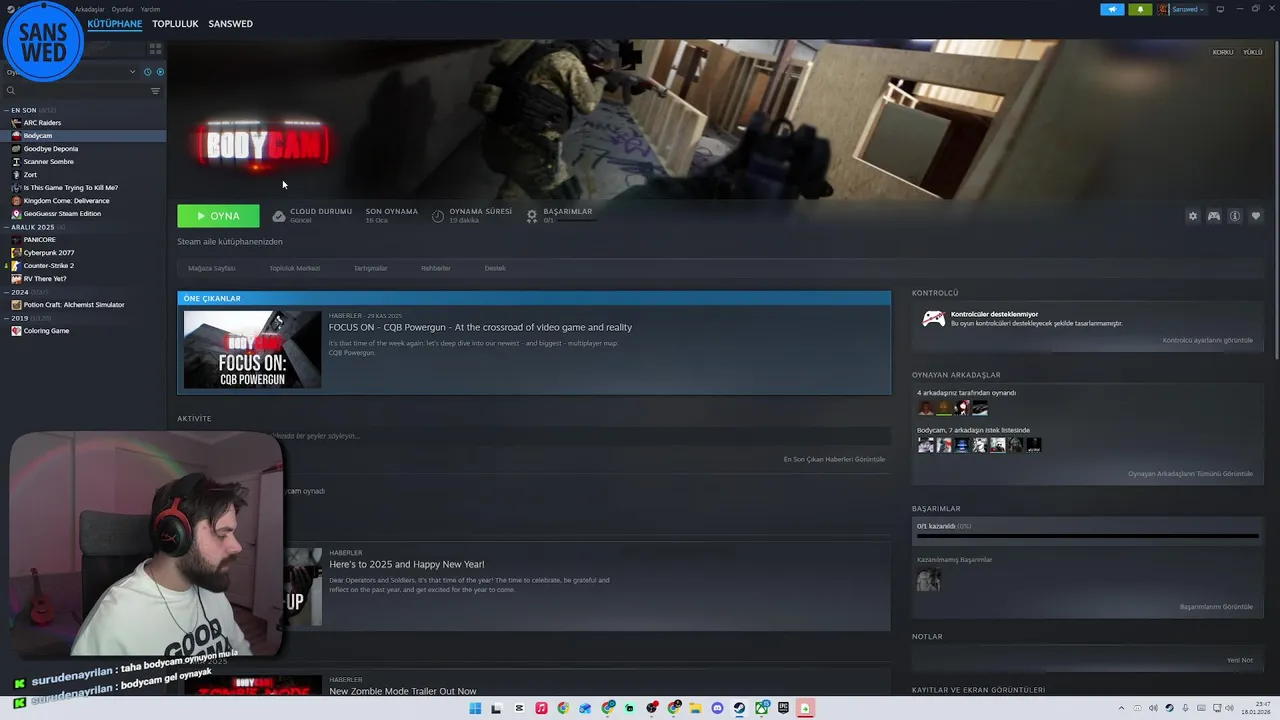Open the Arkadaşlar menu

click(x=89, y=9)
